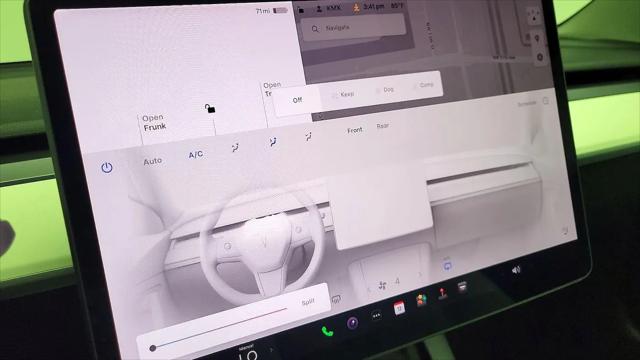Tap the map settings gear icon
Viewport: 640px width, 360px height.
click(x=540, y=57)
